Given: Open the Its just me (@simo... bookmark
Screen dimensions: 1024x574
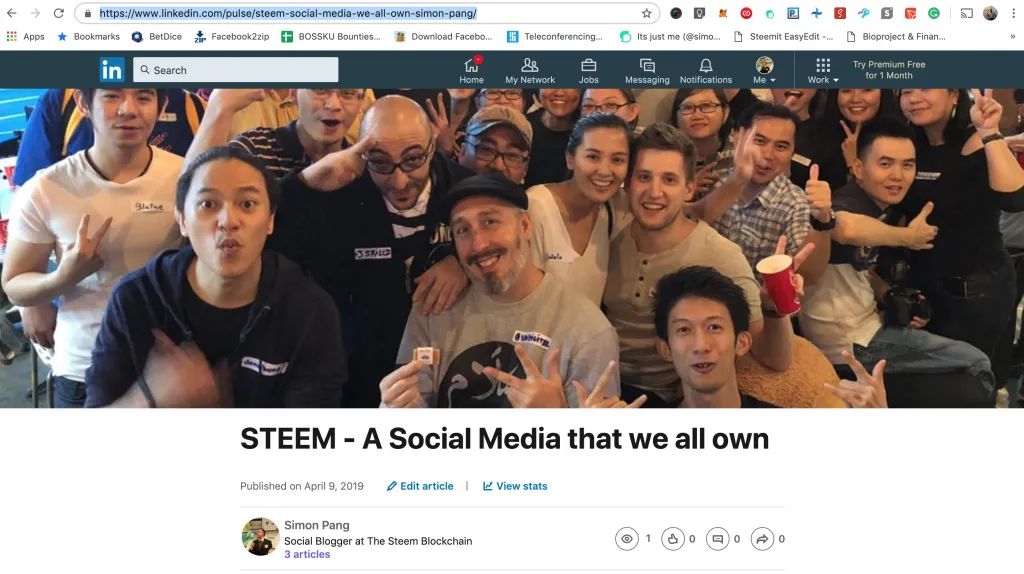Looking at the screenshot, I should (x=670, y=37).
